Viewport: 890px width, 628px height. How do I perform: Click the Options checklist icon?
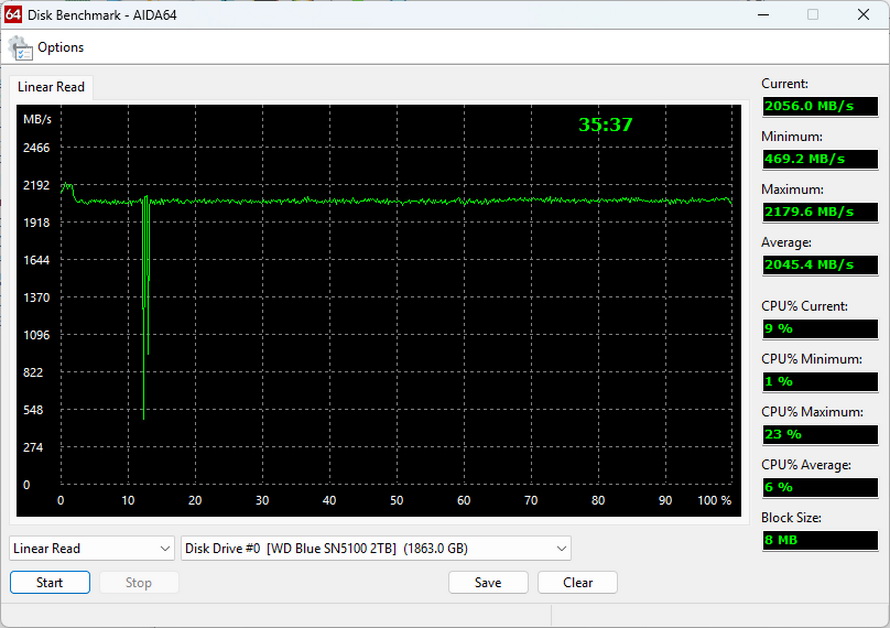pos(21,48)
